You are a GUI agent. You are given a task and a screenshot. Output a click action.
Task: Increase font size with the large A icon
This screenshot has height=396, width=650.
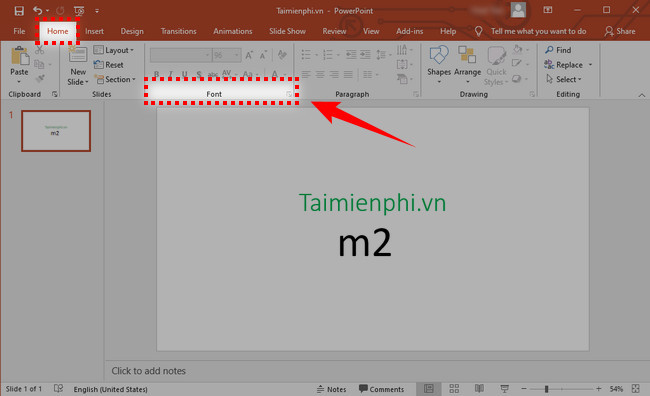click(x=249, y=55)
